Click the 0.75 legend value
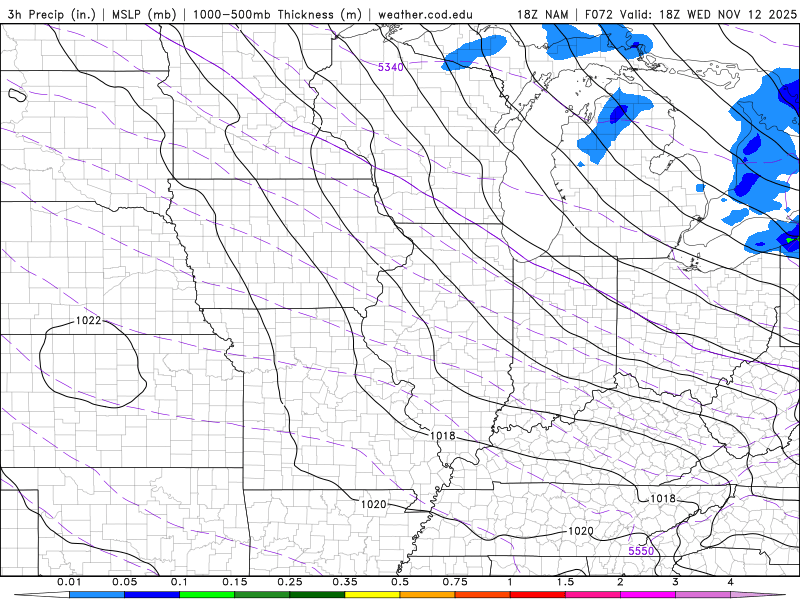The width and height of the screenshot is (800, 600). (455, 582)
